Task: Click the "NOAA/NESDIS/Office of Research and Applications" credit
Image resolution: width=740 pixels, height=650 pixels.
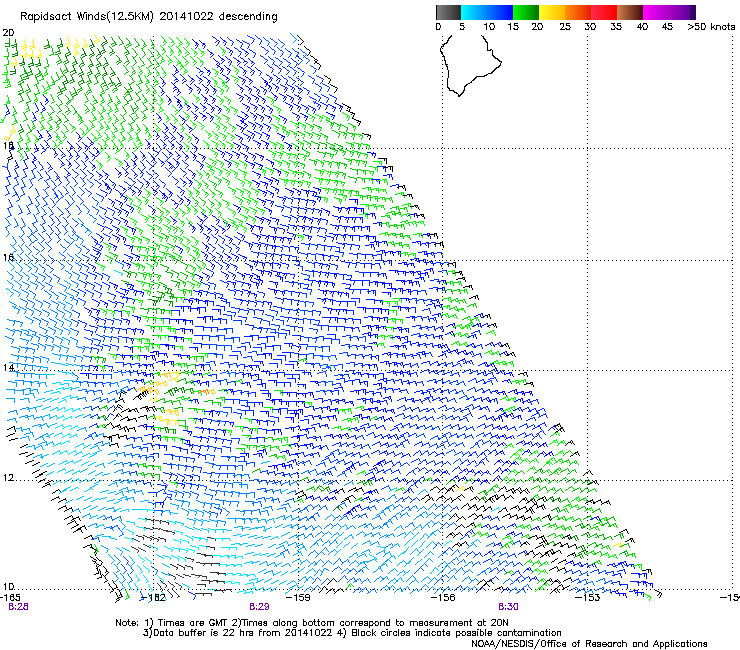Action: (x=589, y=644)
